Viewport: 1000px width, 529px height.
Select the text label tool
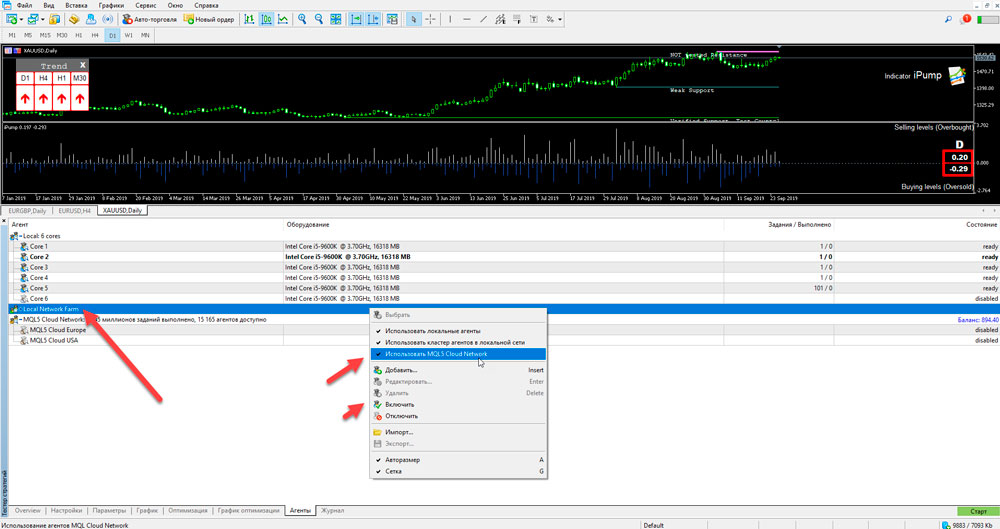[533, 19]
